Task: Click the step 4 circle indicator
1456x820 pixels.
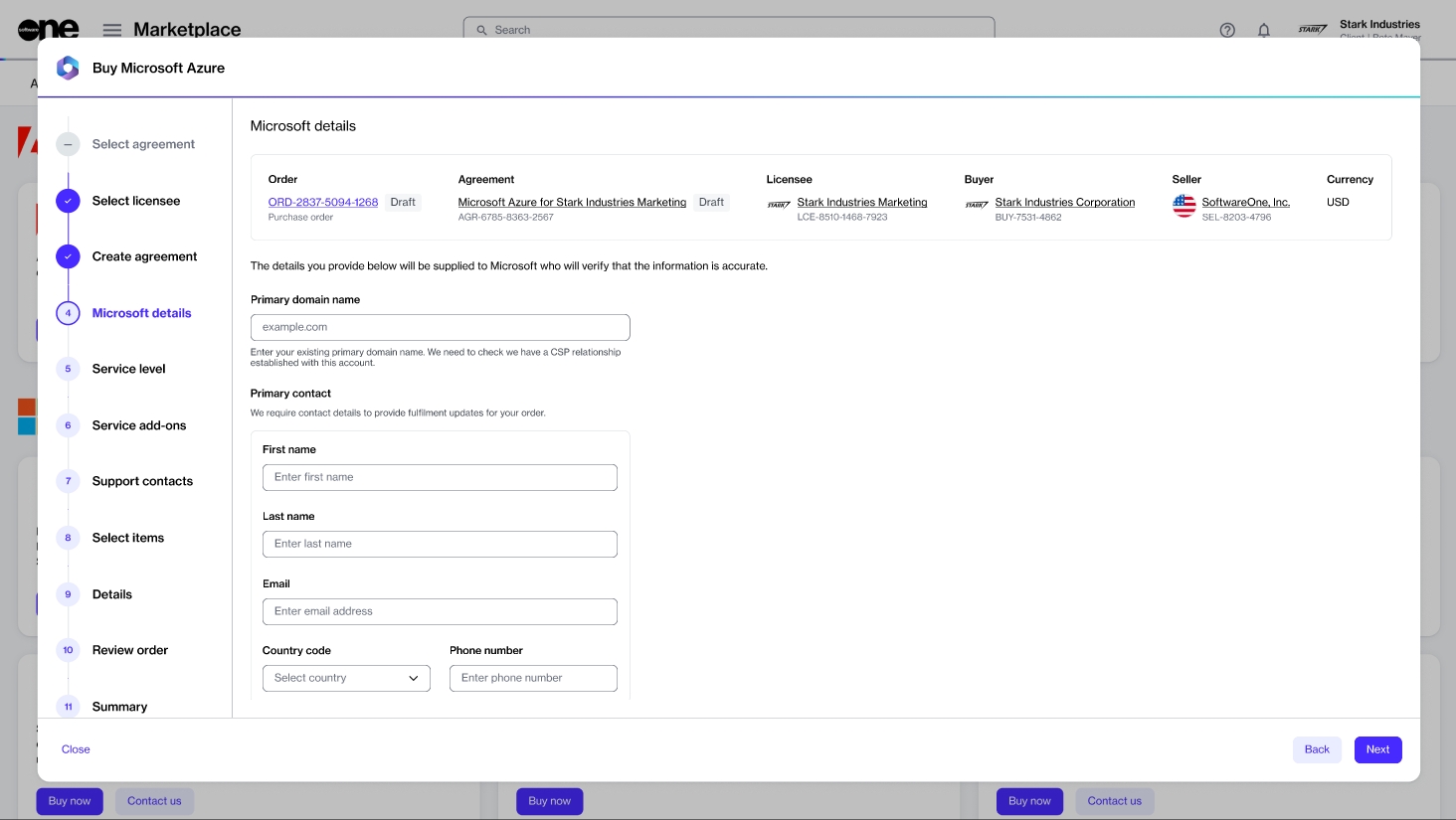Action: (x=68, y=313)
